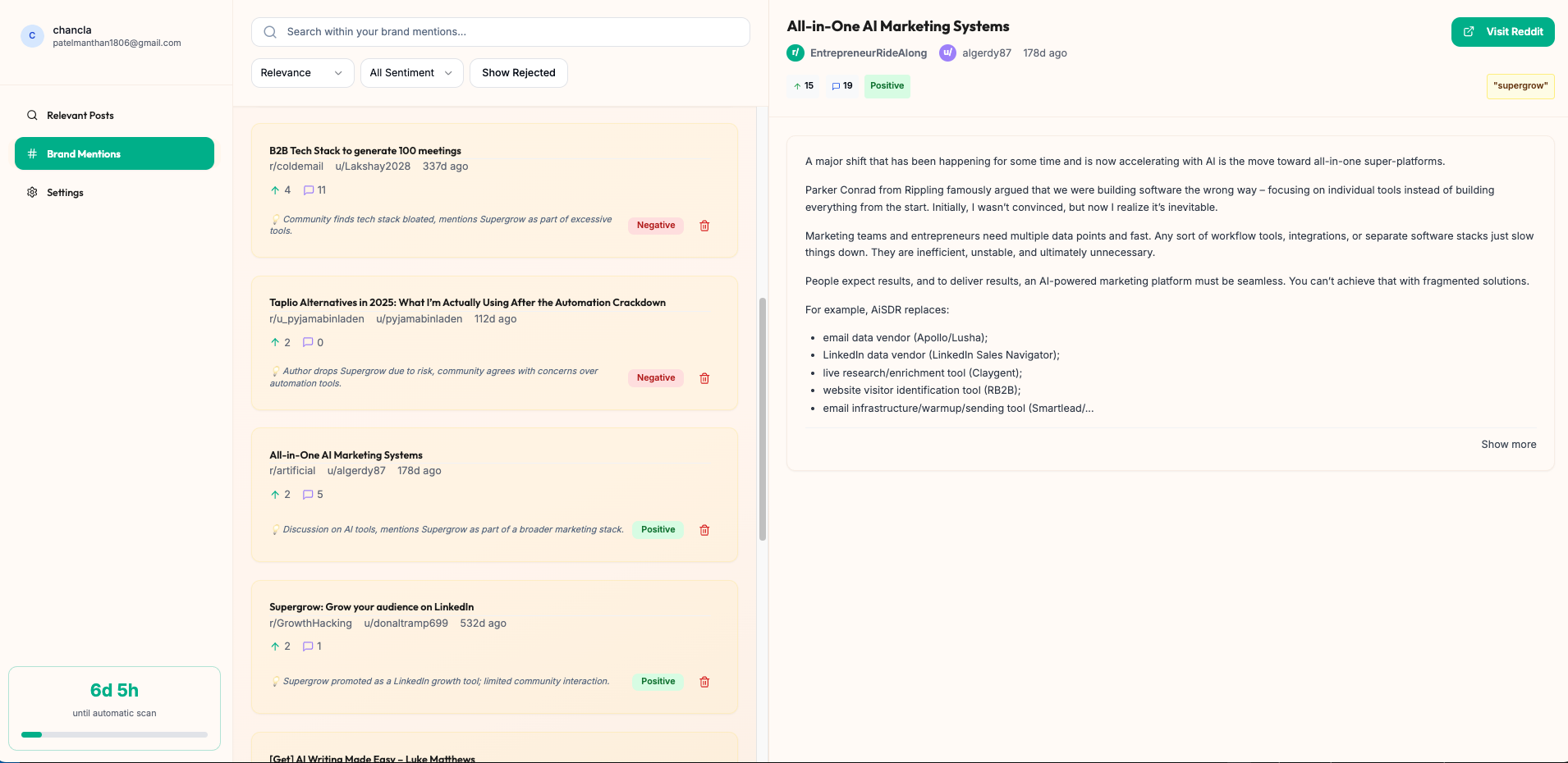
Task: Click the r/artificial subreddit label
Action: (x=292, y=471)
